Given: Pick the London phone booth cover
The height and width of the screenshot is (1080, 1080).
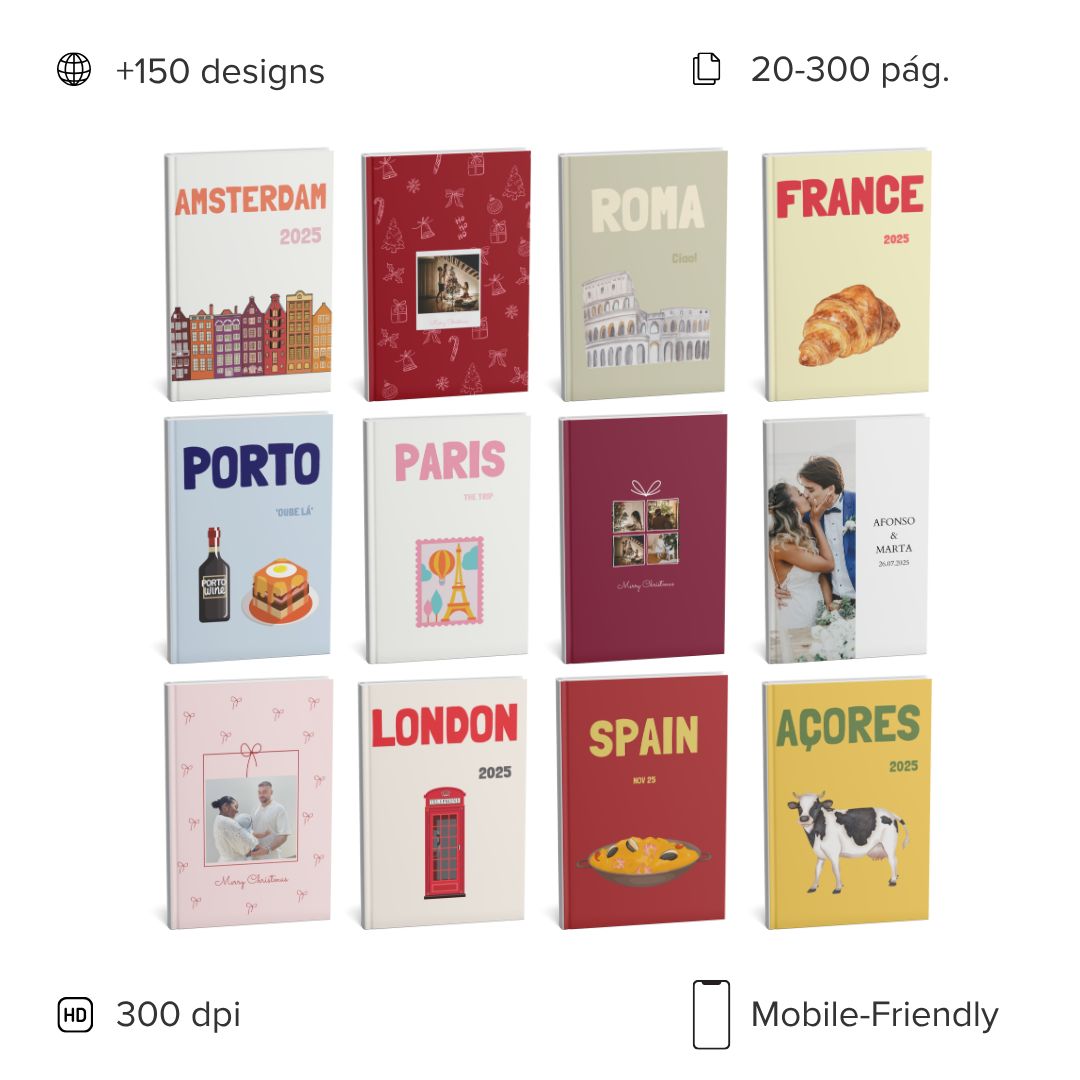Looking at the screenshot, I should pos(443,803).
